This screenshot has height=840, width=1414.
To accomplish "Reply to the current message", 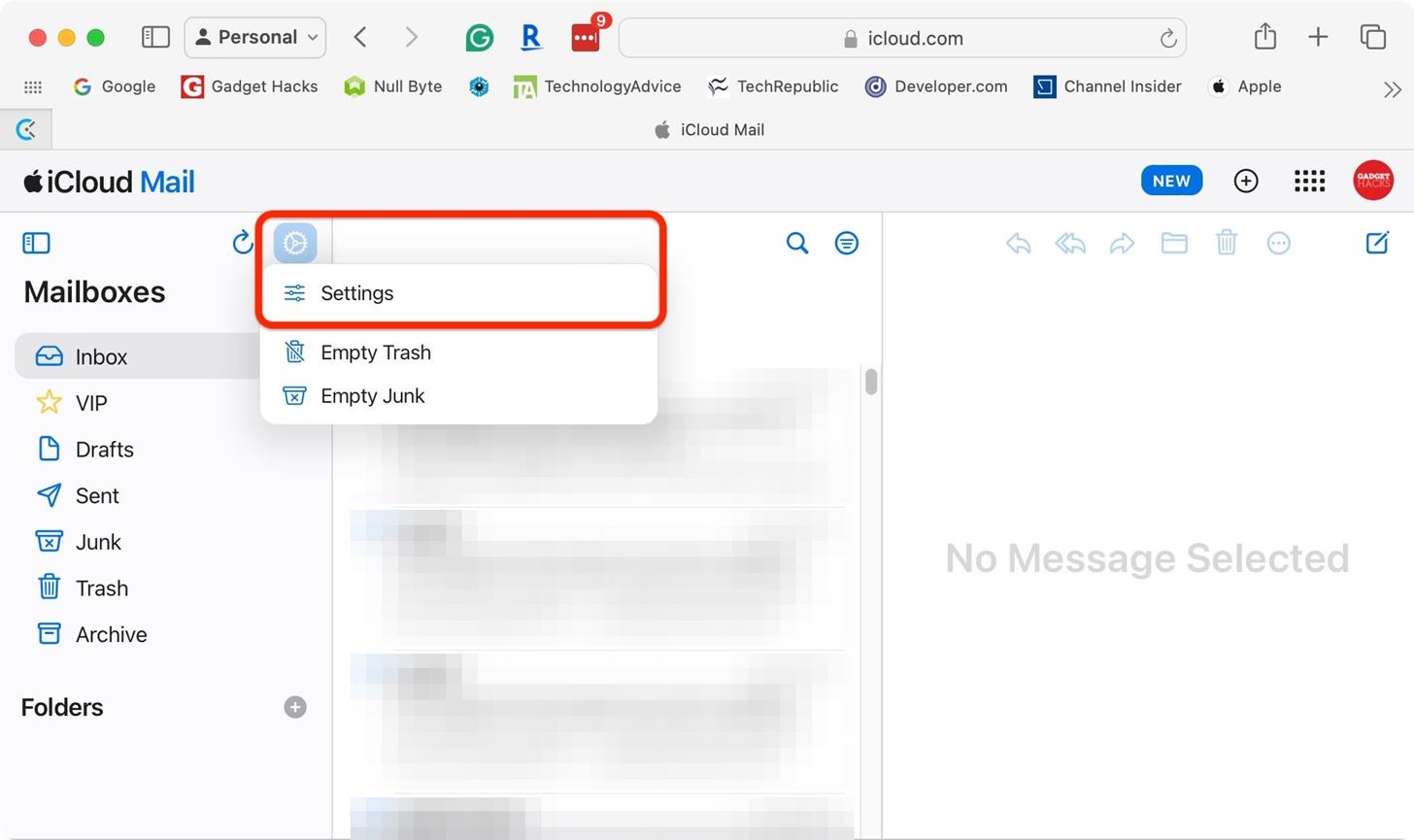I will click(x=1018, y=243).
